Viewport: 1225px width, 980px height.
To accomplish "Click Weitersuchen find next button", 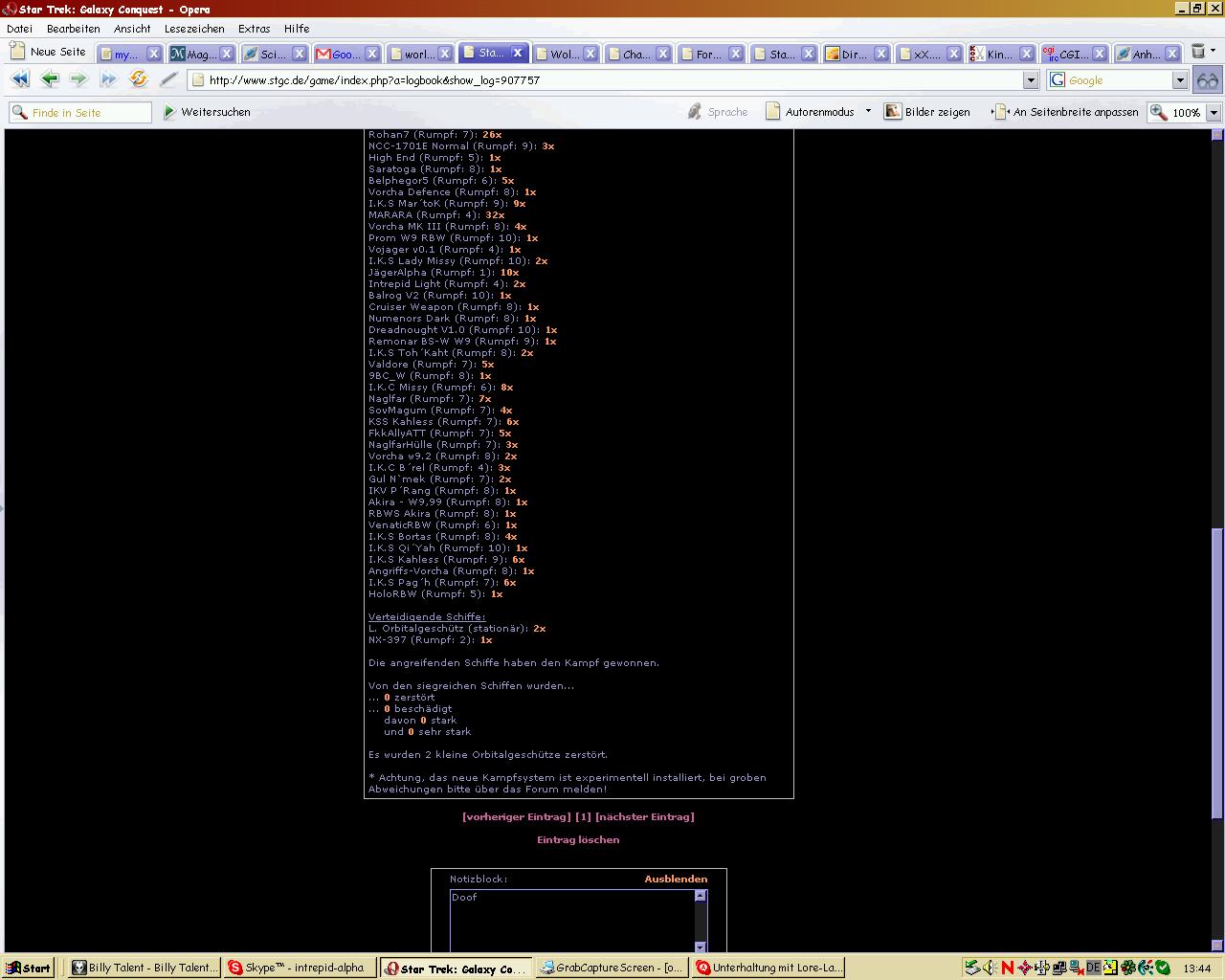I will pos(207,112).
